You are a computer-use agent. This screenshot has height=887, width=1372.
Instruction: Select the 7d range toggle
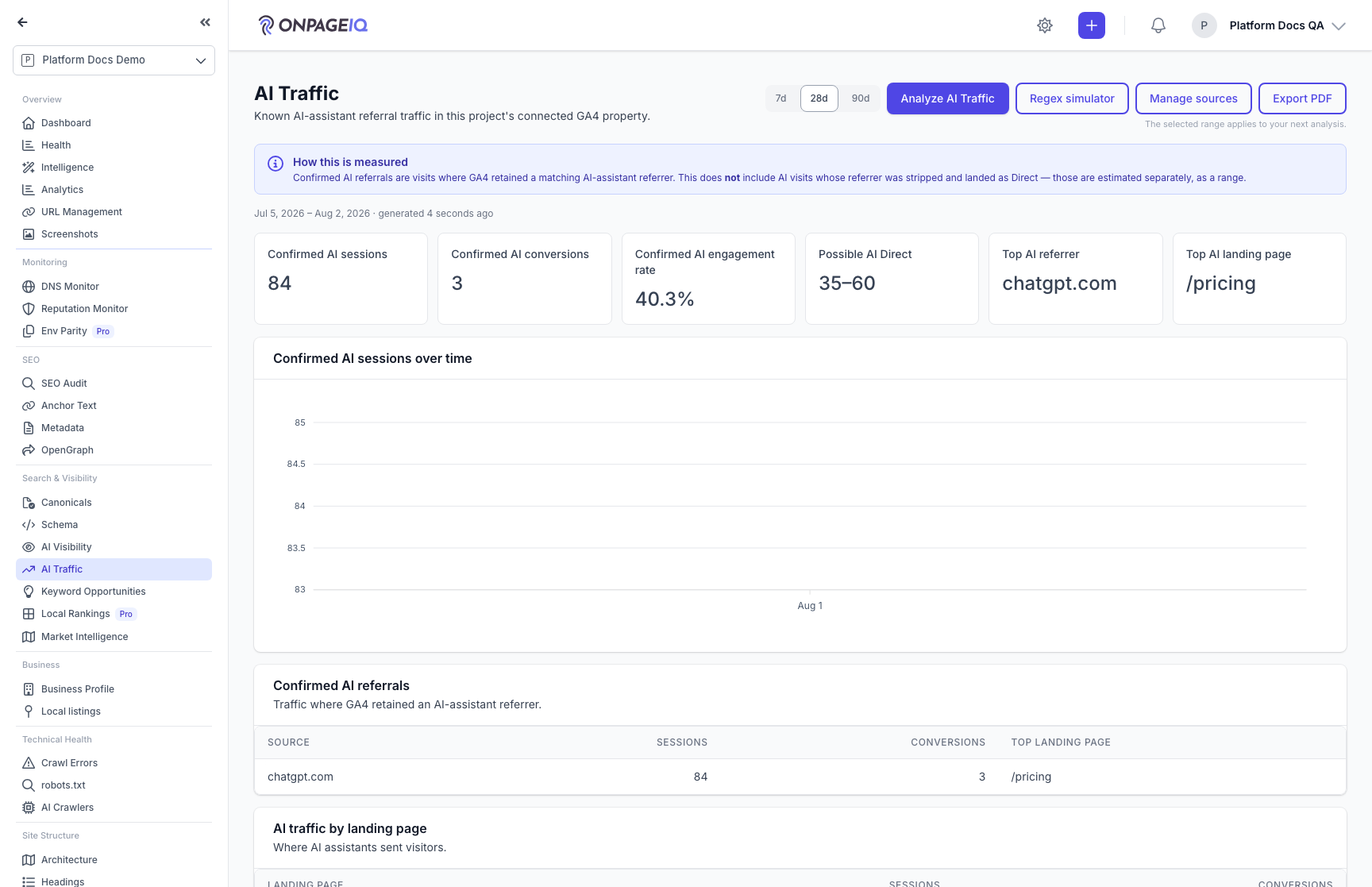pos(781,98)
